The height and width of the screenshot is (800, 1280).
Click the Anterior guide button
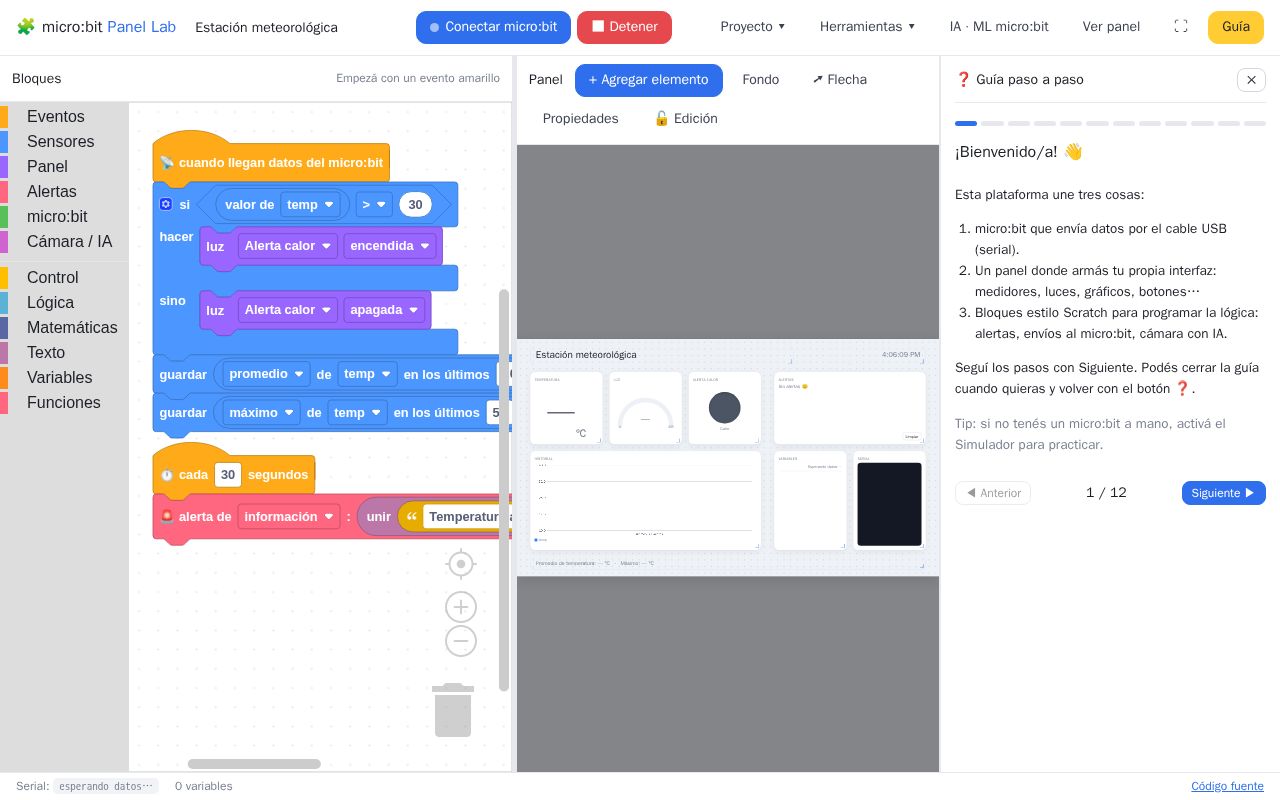(x=993, y=493)
